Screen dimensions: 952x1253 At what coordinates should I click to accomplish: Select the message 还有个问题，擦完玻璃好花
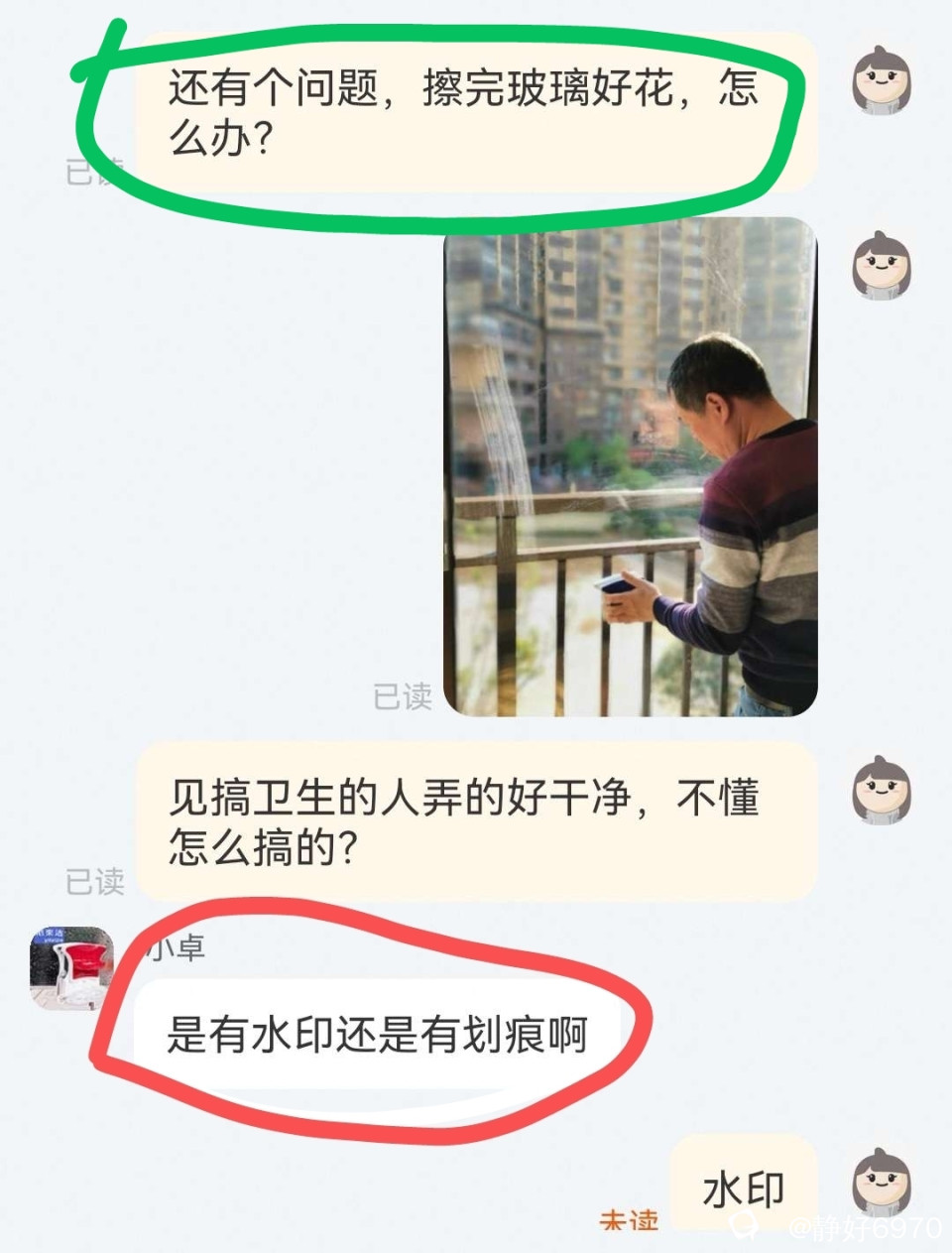(477, 110)
